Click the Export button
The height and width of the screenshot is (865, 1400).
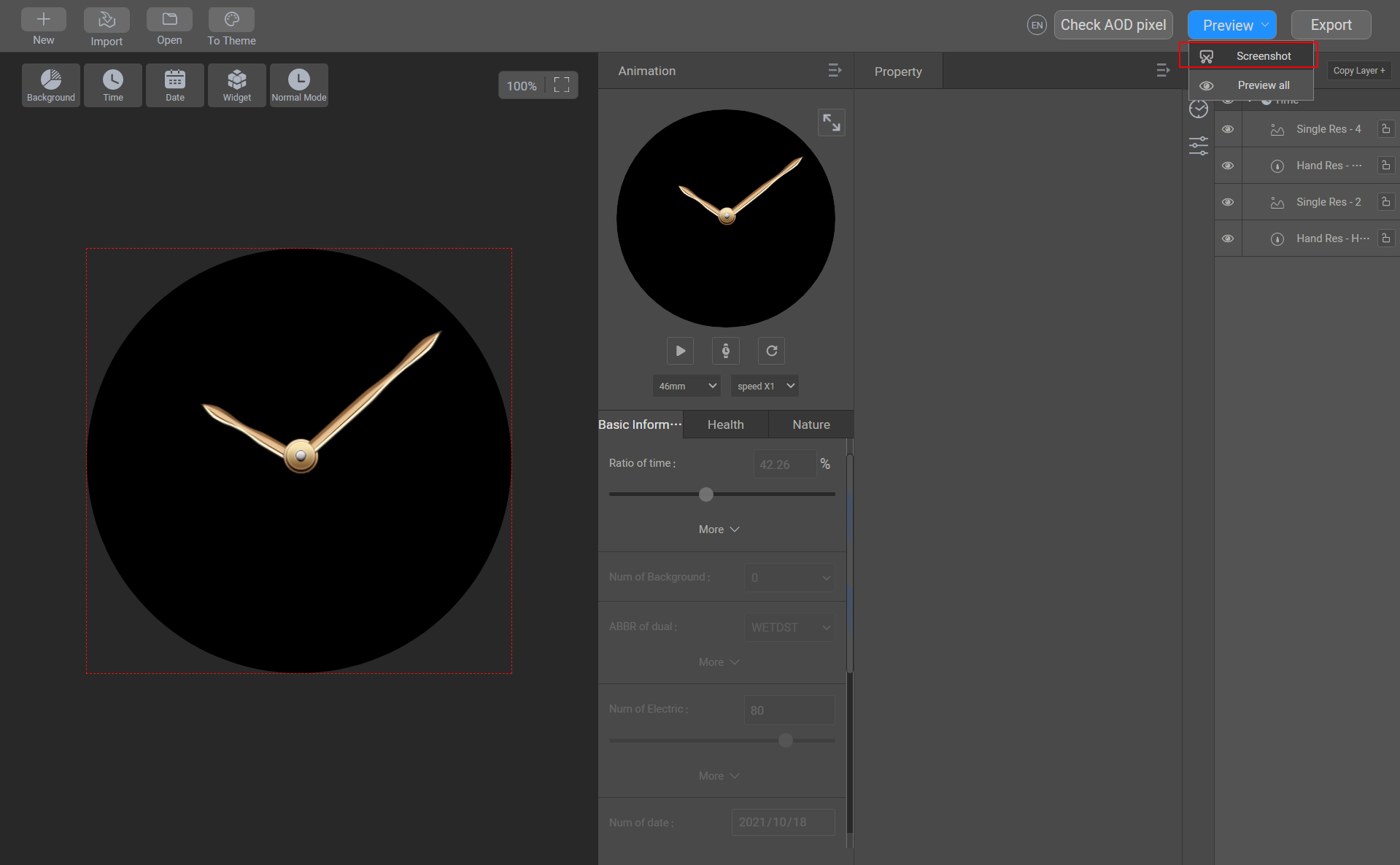click(x=1330, y=24)
